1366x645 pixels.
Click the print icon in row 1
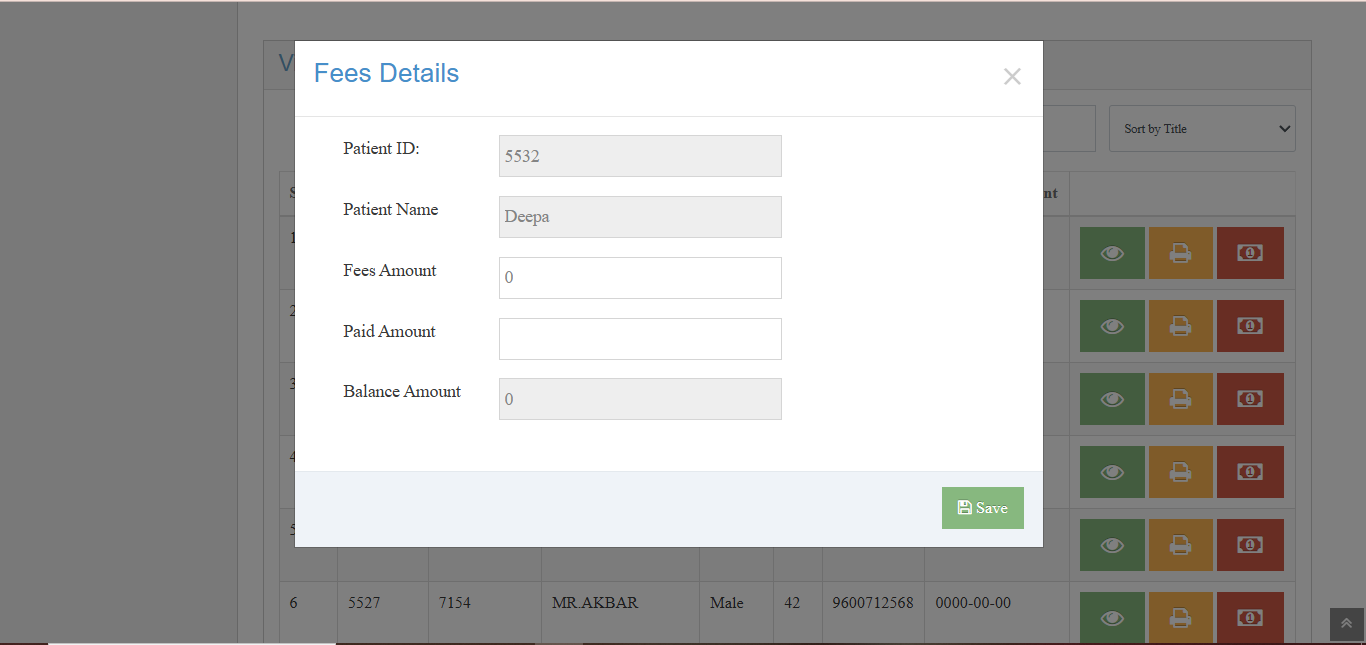click(1180, 253)
